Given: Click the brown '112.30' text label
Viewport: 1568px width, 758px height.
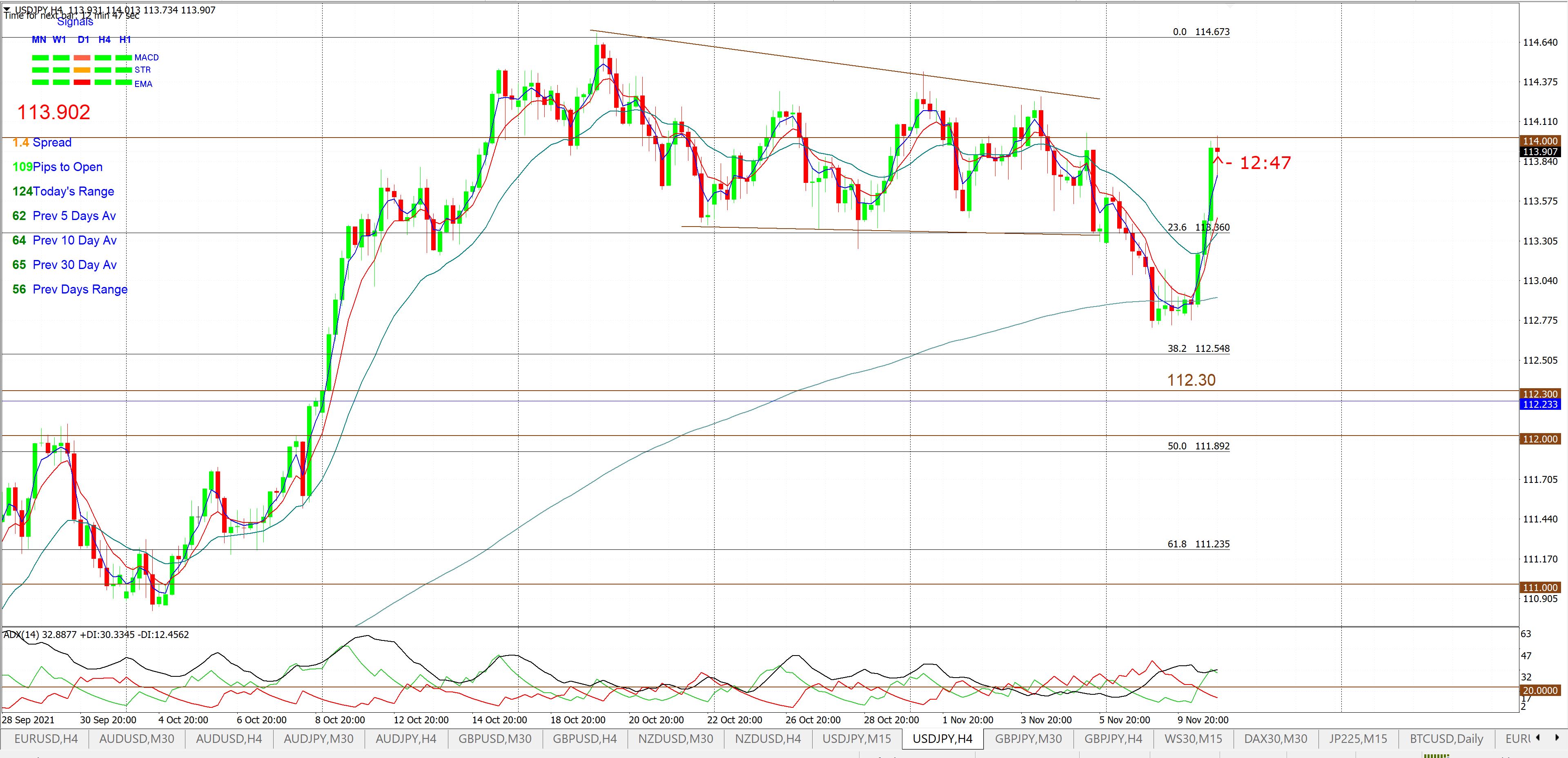Looking at the screenshot, I should [1191, 380].
